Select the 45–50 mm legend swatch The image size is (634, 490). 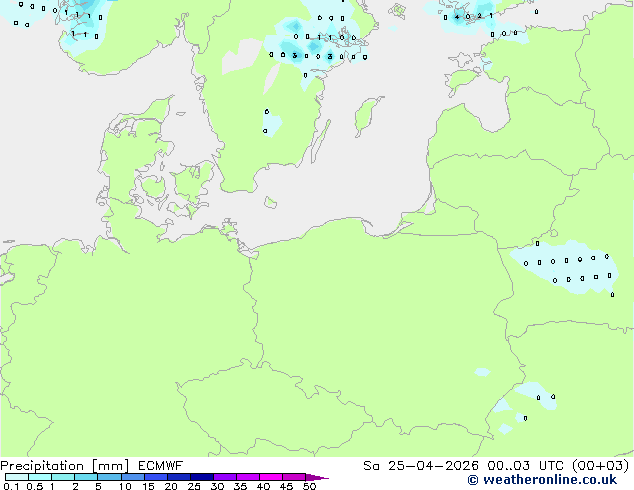click(x=294, y=477)
